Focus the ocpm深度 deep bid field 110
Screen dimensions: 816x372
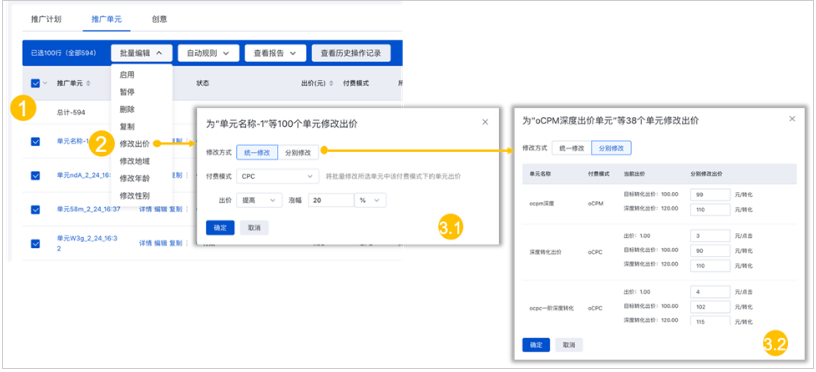point(710,209)
